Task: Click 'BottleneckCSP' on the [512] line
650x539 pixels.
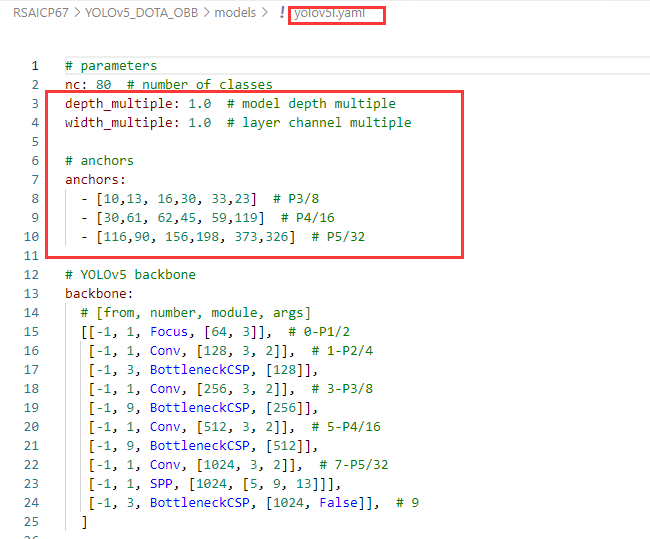Action: click(200, 446)
